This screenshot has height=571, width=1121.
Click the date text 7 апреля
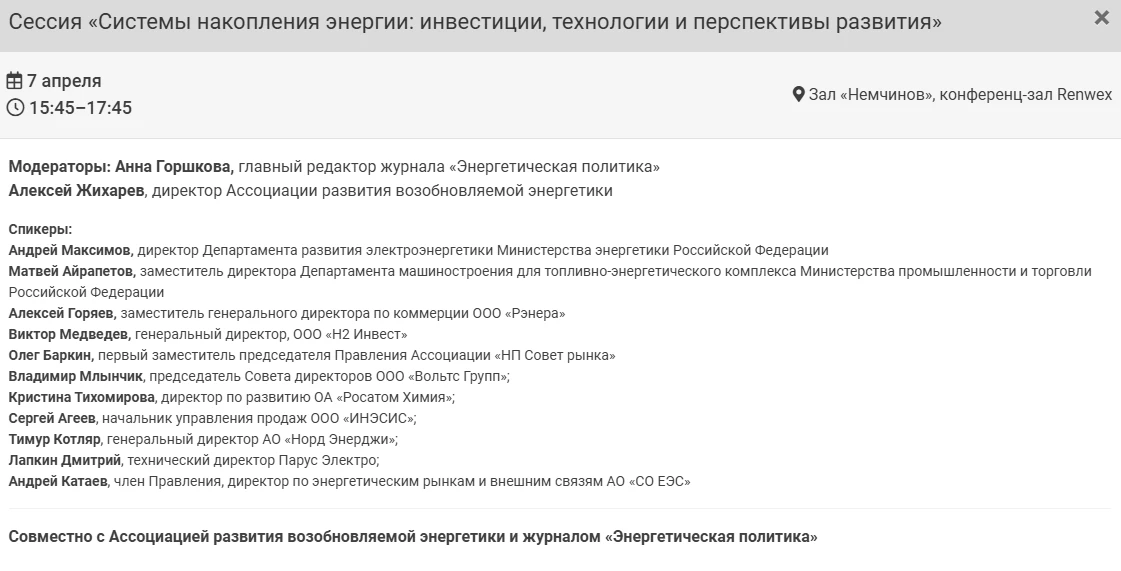pyautogui.click(x=64, y=81)
